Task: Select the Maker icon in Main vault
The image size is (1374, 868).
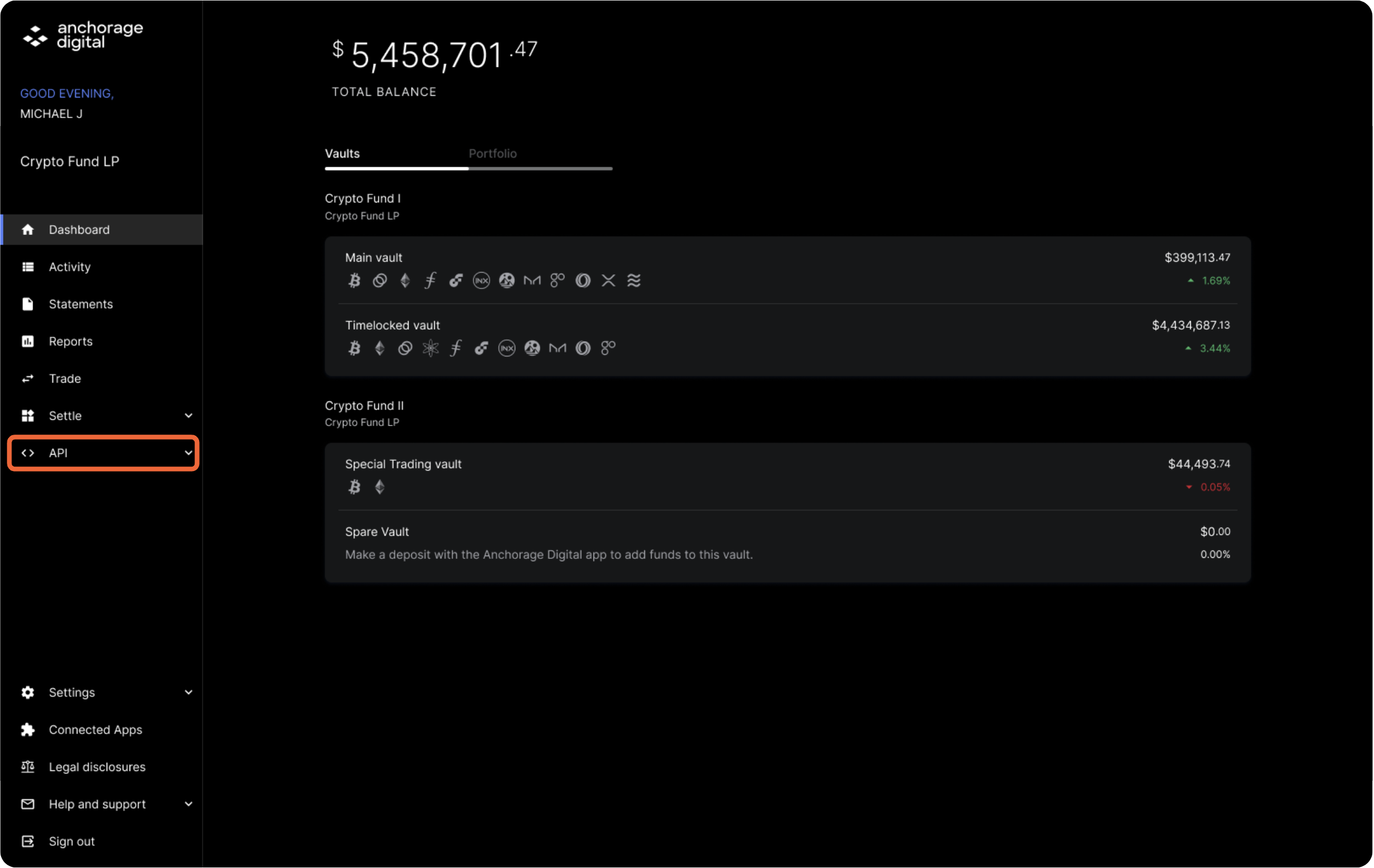Action: [531, 280]
